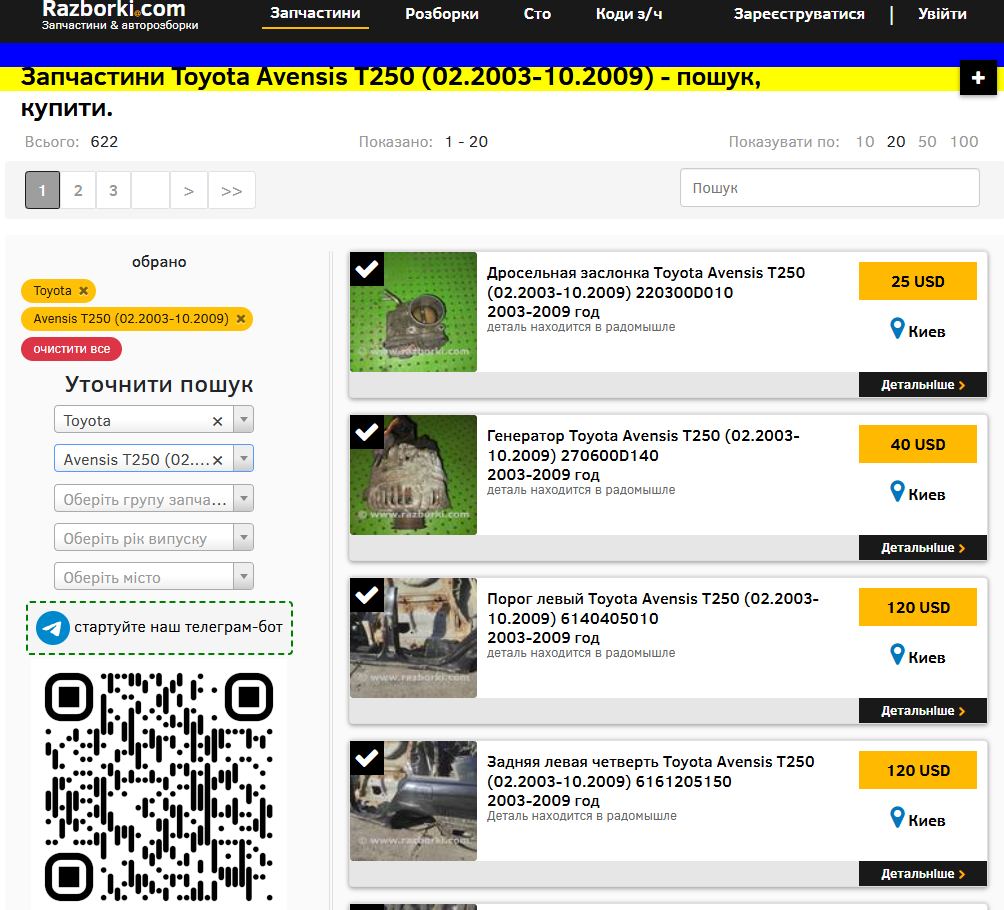Select current page 1 button
This screenshot has width=1004, height=910.
tap(42, 190)
